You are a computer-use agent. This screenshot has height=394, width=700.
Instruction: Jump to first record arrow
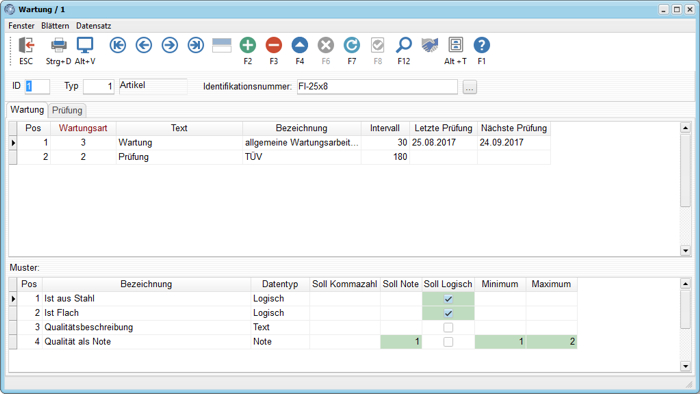[x=118, y=45]
